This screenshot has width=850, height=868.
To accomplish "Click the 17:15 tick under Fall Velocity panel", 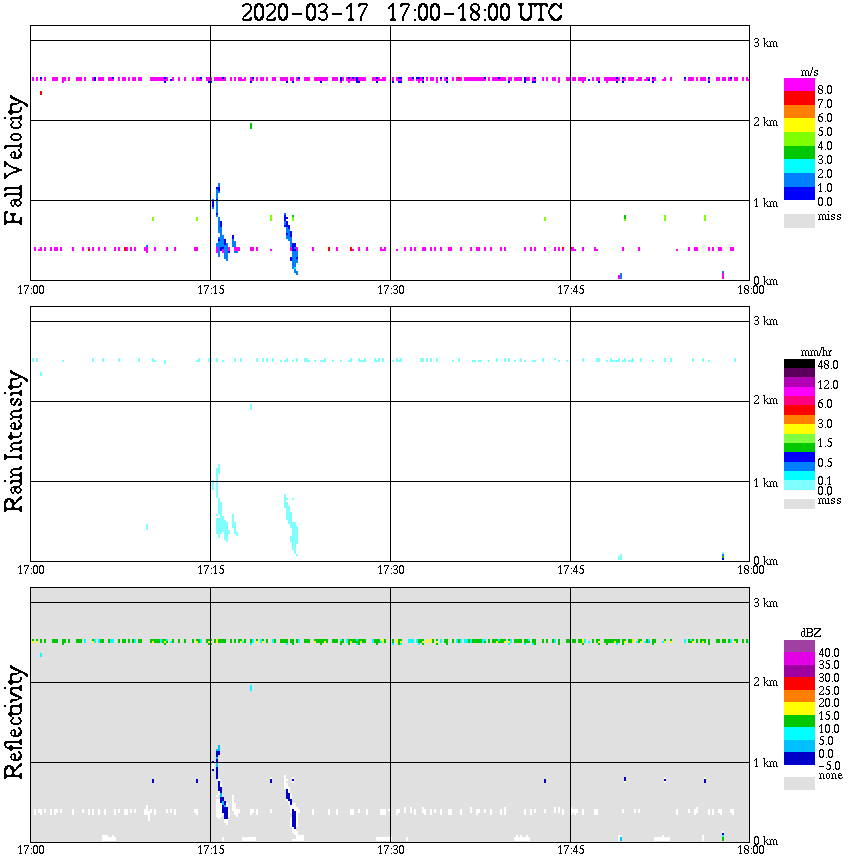I will pos(210,290).
